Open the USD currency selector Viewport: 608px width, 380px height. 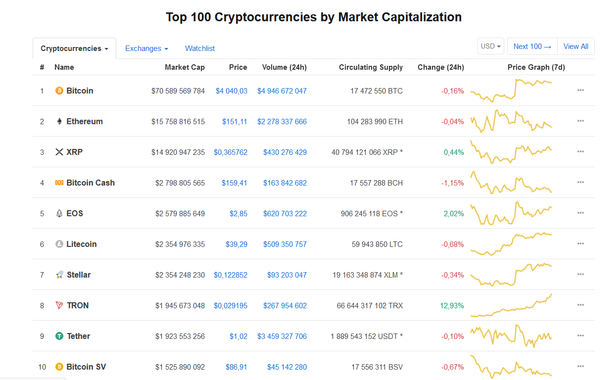coord(491,46)
